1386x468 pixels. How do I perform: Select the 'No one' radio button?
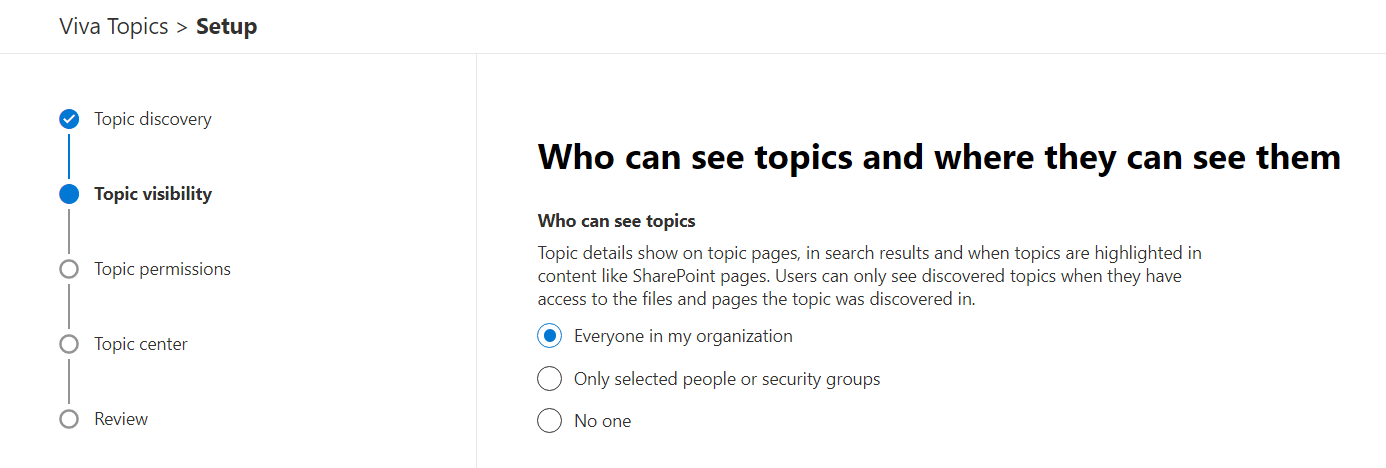[549, 421]
